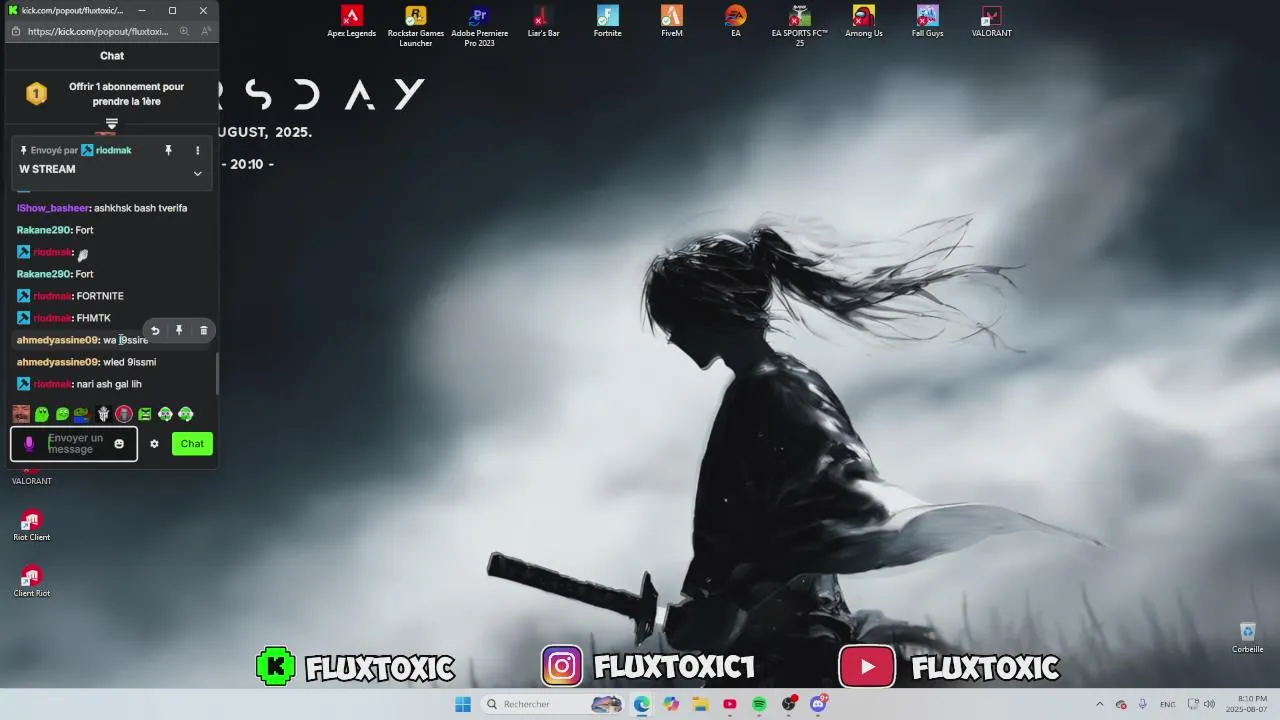Click riodmak's name in the pinned message header
1280x720 pixels.
(x=113, y=150)
